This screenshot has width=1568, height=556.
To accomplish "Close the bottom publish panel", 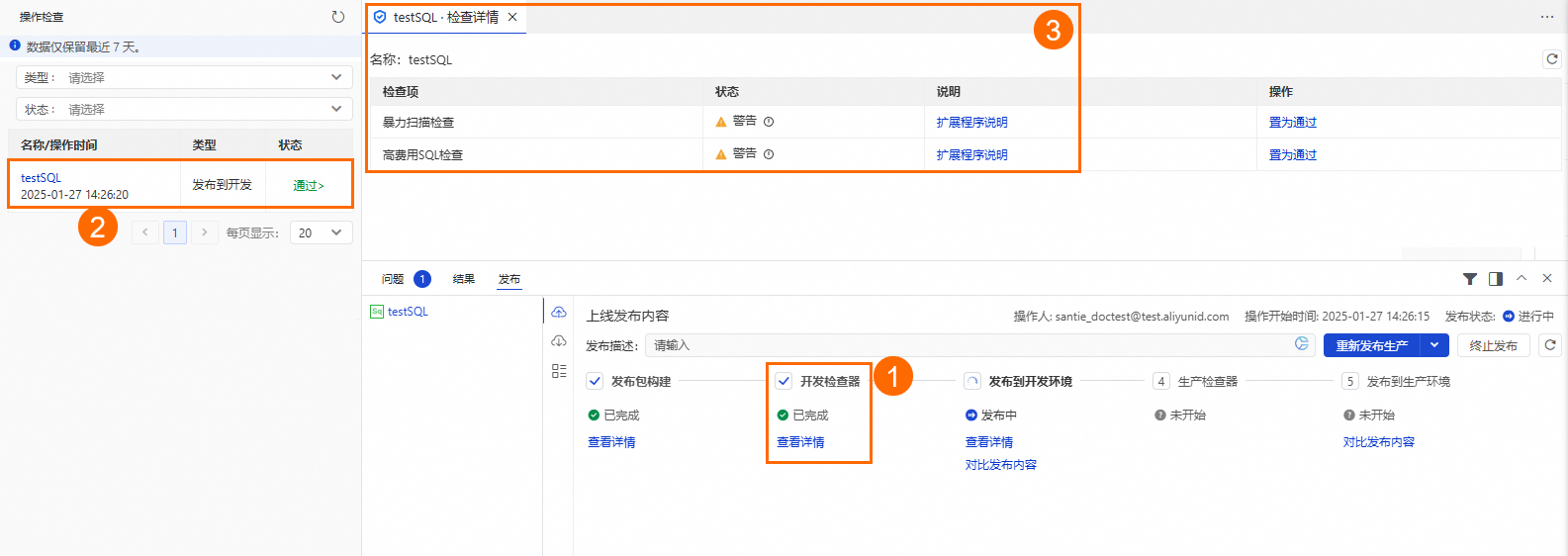I will [1547, 278].
